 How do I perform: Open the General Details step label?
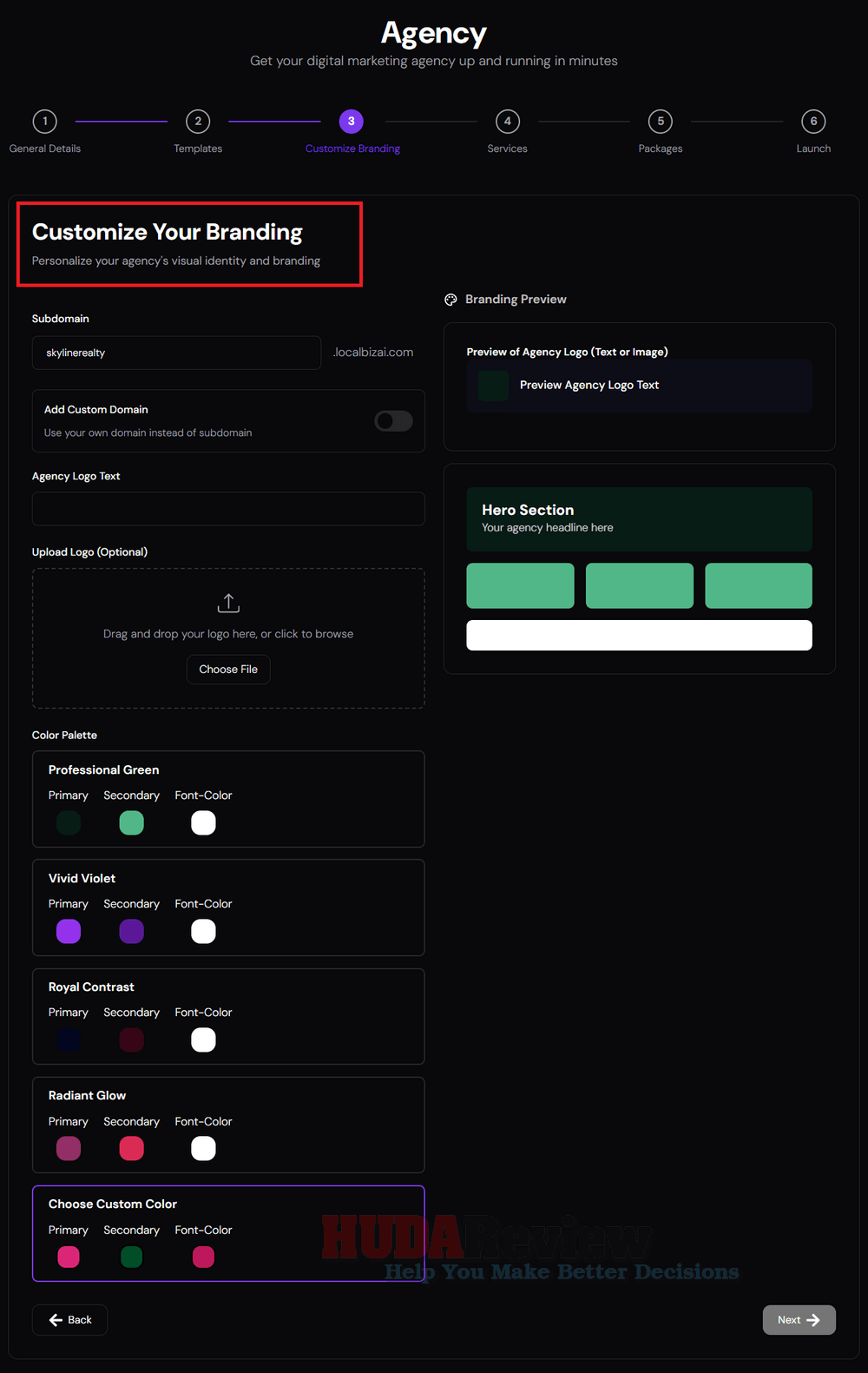(x=45, y=149)
